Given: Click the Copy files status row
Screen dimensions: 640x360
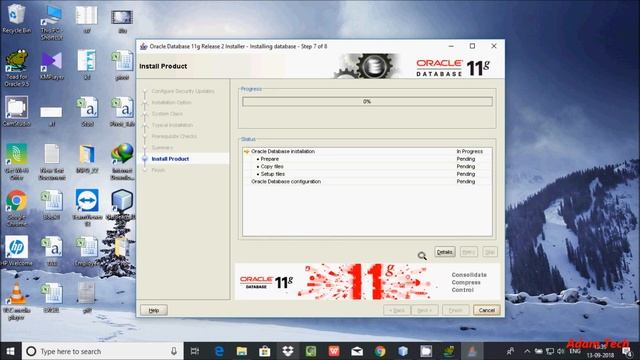Looking at the screenshot, I should click(367, 167).
